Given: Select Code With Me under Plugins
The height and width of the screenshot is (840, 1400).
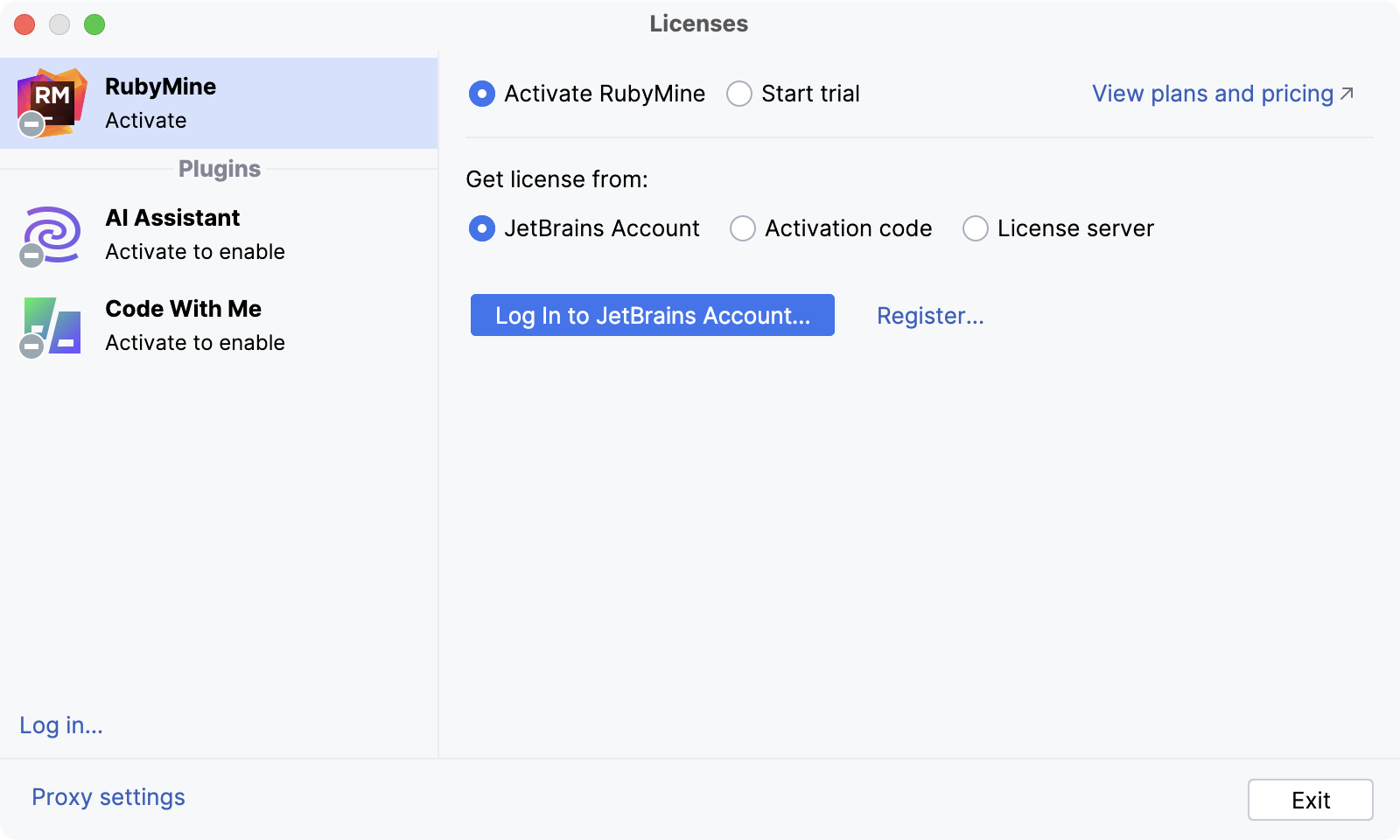Looking at the screenshot, I should (x=183, y=309).
